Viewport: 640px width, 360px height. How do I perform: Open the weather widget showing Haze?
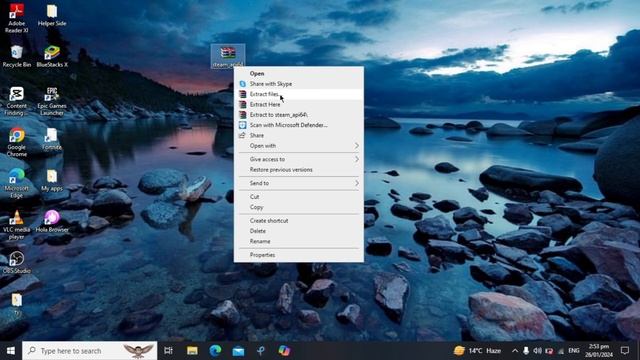click(477, 351)
